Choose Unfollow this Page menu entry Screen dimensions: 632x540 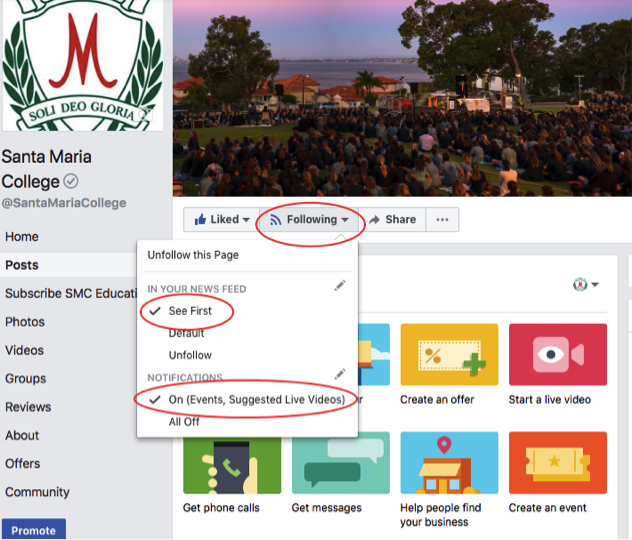pos(193,255)
